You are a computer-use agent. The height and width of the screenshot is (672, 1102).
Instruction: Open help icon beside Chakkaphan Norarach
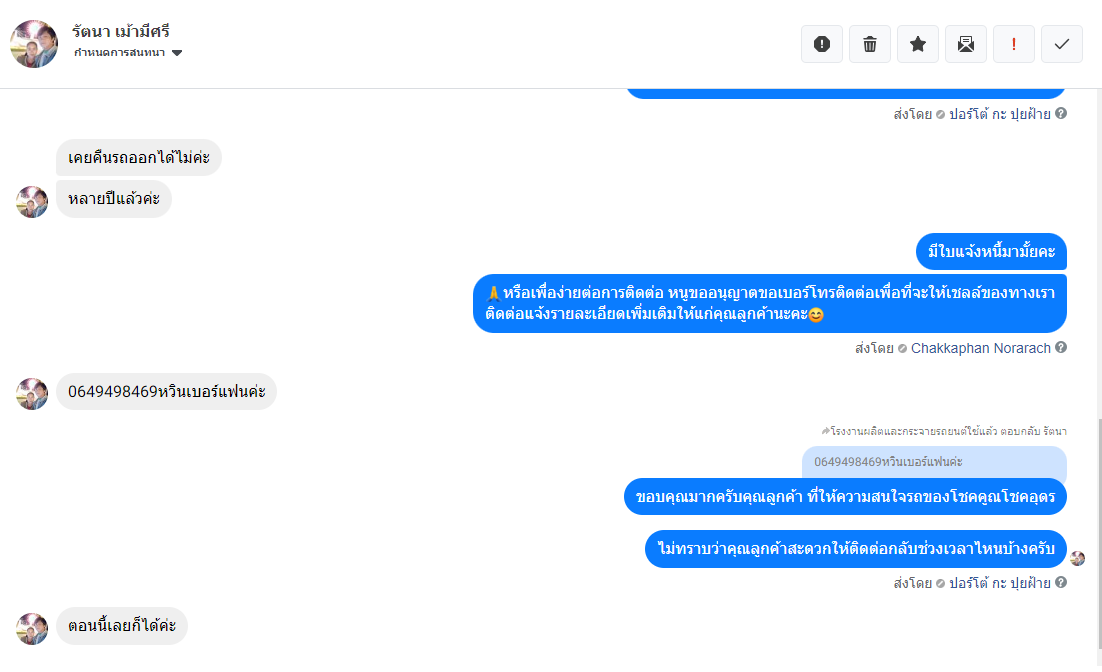1061,347
